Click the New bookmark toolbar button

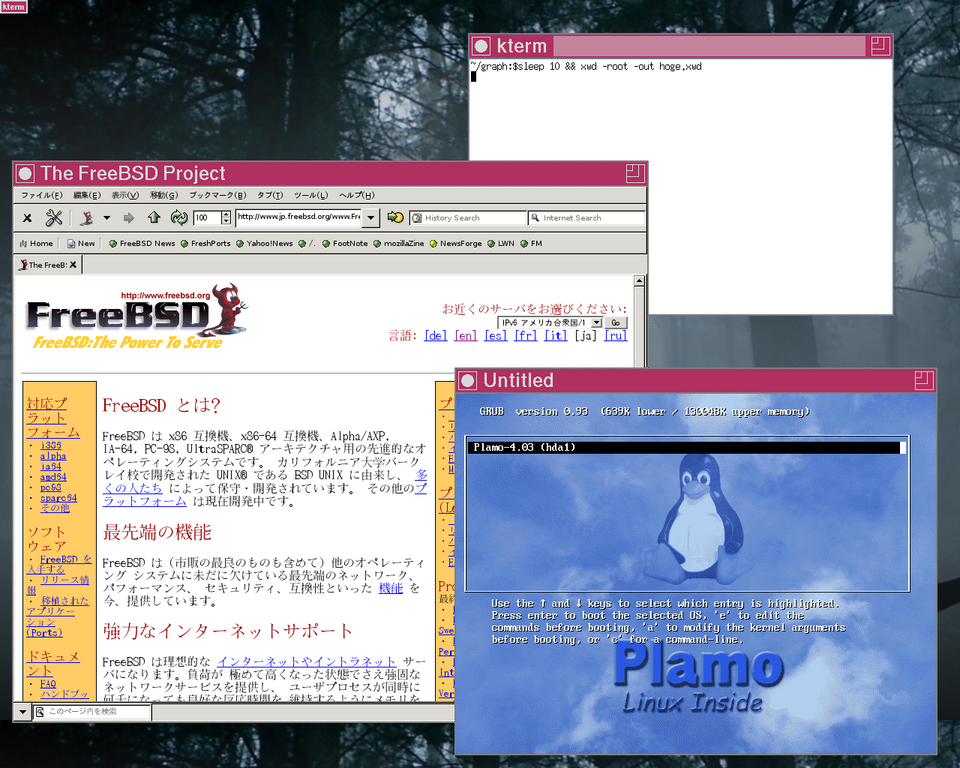pos(81,243)
